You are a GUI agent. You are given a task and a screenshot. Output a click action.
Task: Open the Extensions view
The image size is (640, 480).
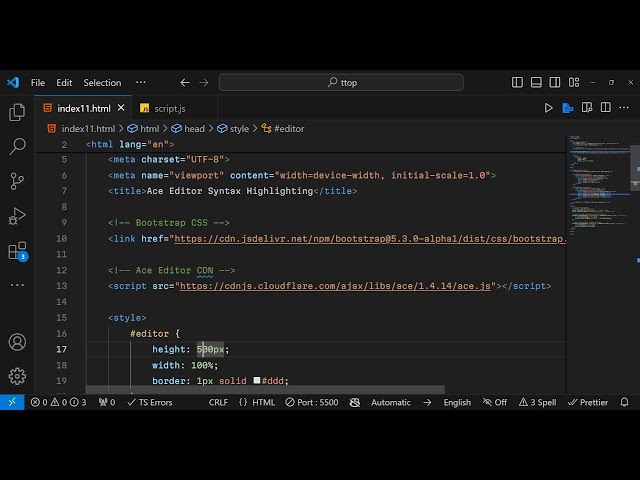coord(17,250)
